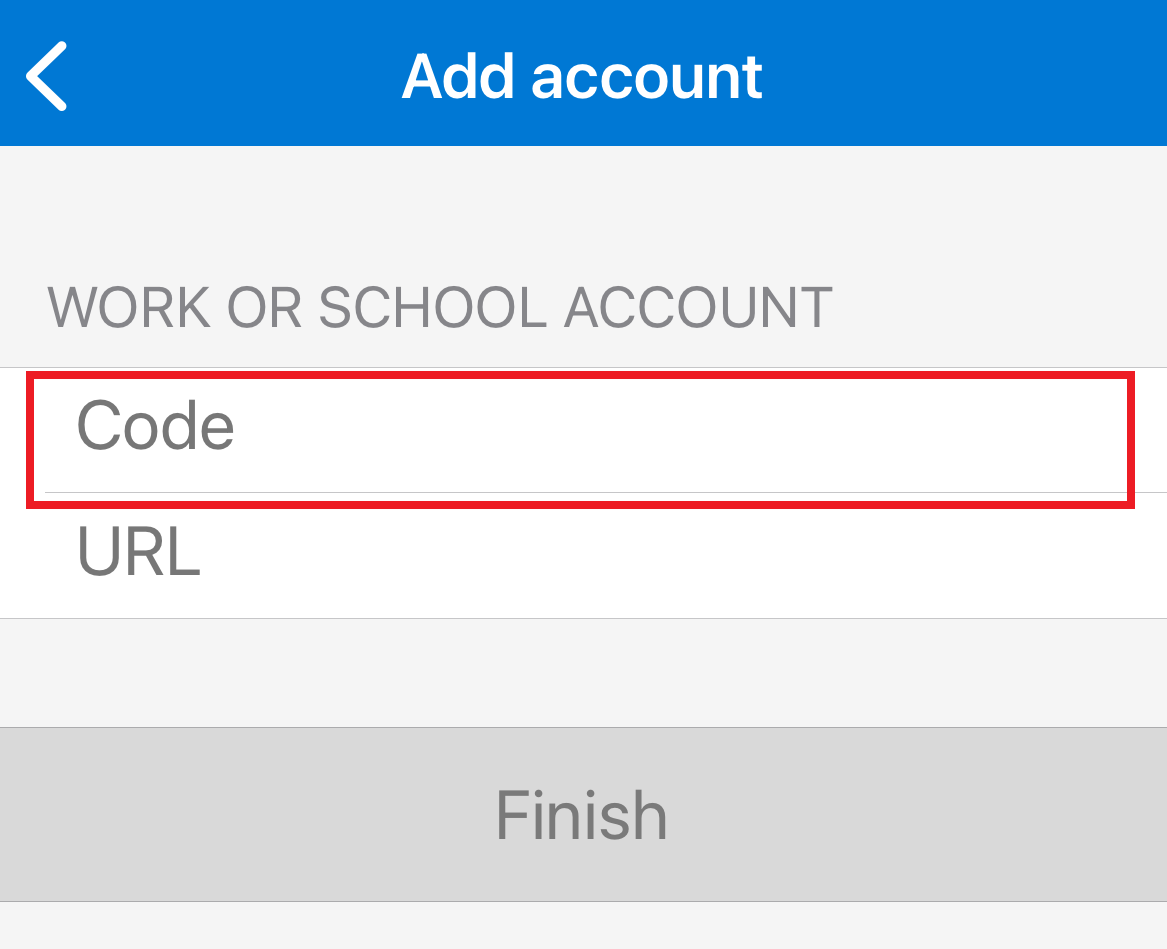Click the Add account title
Viewport: 1167px width, 949px height.
(x=582, y=75)
